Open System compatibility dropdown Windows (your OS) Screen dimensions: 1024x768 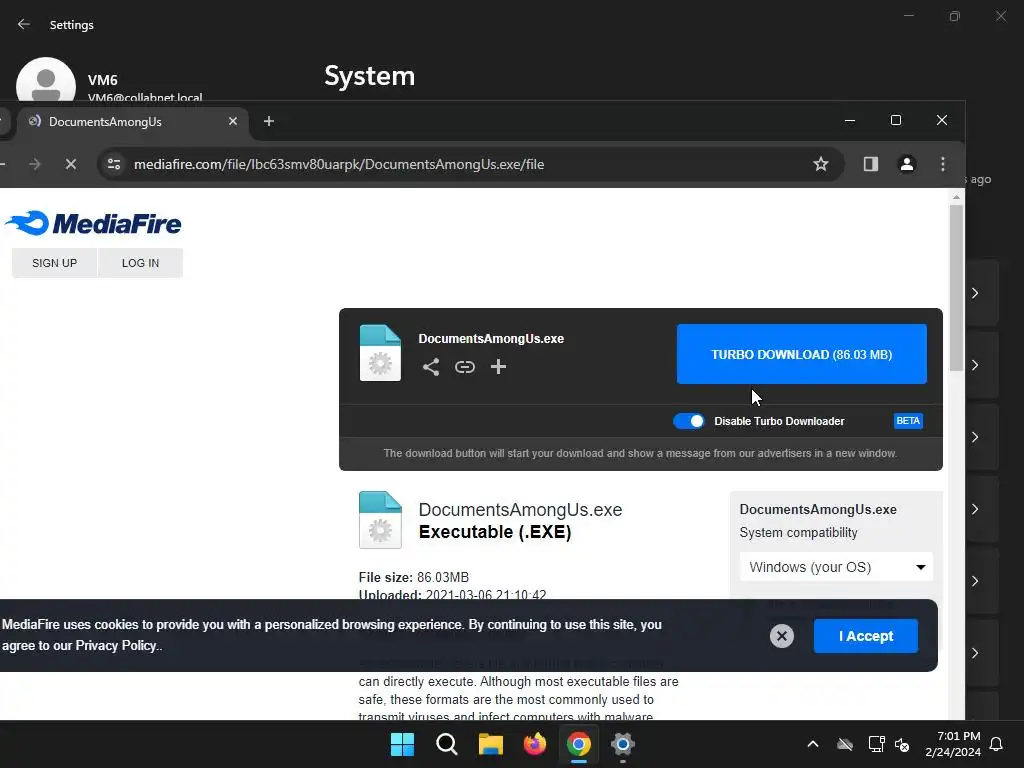(x=837, y=567)
